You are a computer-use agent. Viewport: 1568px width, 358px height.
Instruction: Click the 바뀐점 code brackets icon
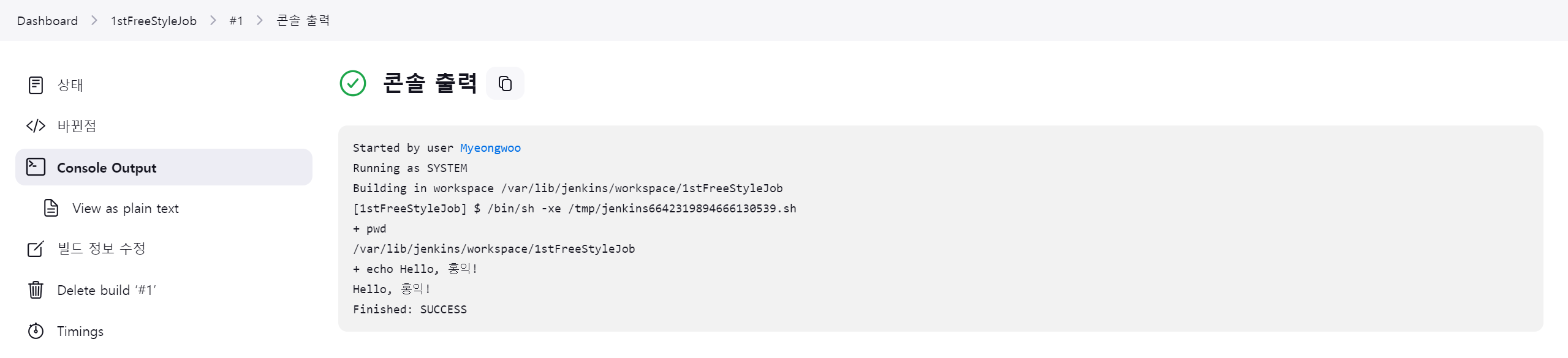[x=36, y=126]
